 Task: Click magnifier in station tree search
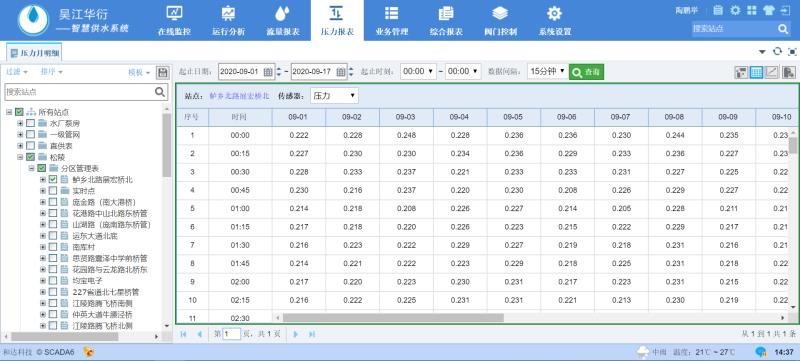click(160, 92)
